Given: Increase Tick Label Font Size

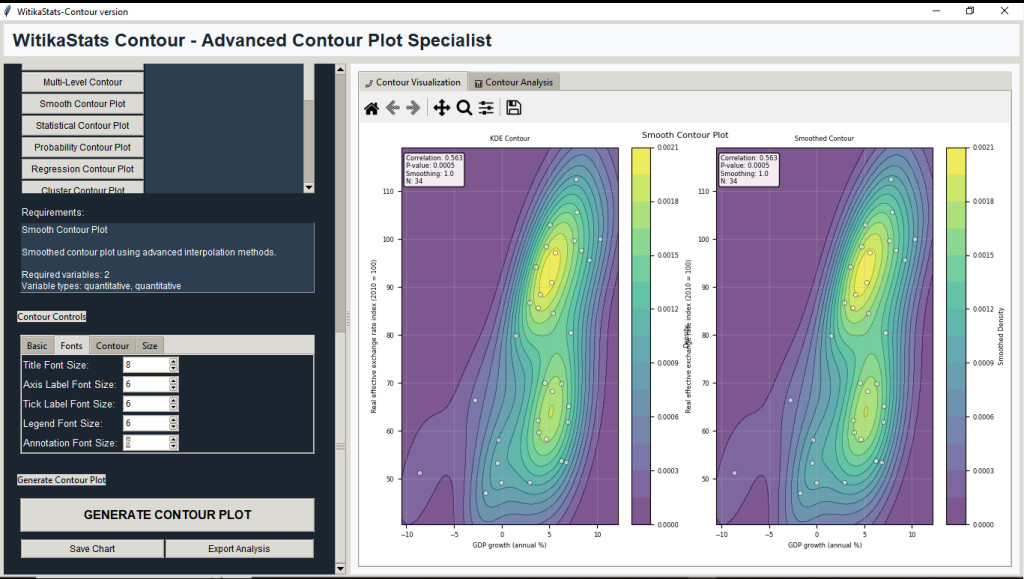Looking at the screenshot, I should point(173,401).
